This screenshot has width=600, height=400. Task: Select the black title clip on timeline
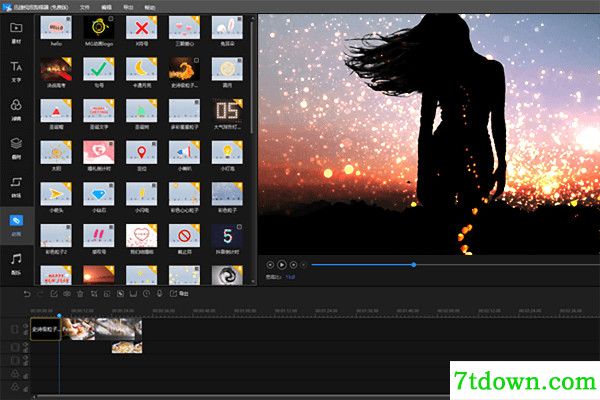(46, 329)
